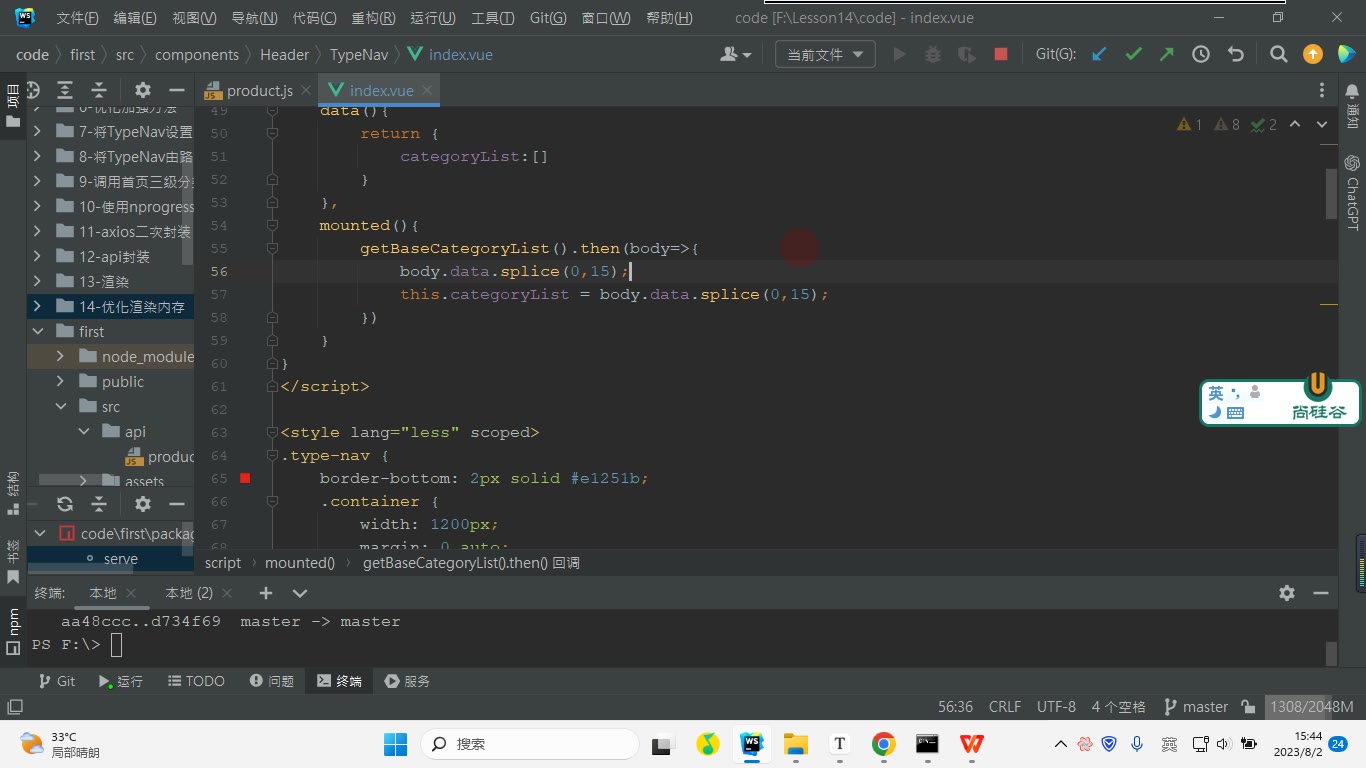
Task: Open the editor tabs more-options menu
Action: (x=1322, y=90)
